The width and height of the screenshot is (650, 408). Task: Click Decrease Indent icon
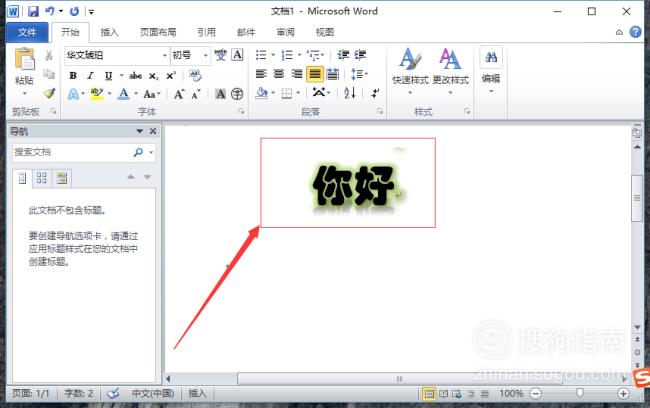tap(343, 55)
